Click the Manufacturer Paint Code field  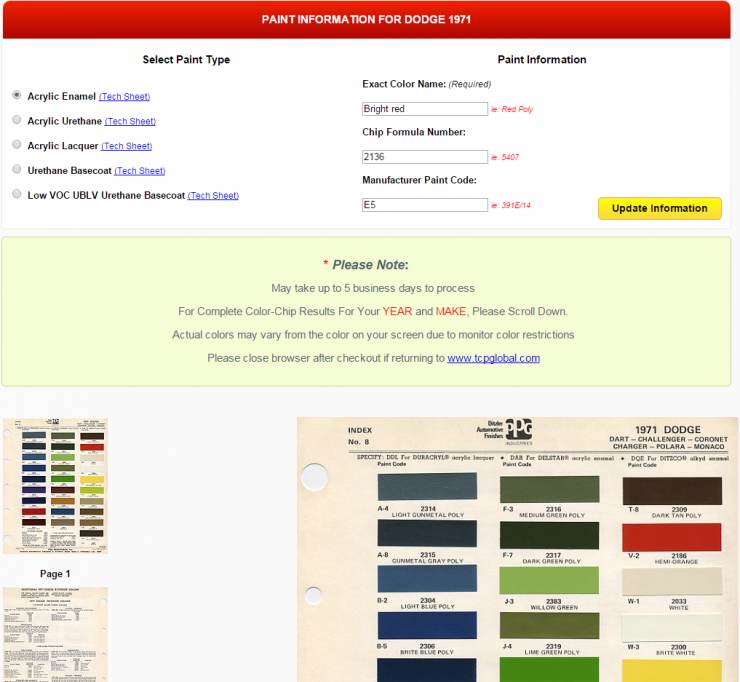pyautogui.click(x=425, y=205)
